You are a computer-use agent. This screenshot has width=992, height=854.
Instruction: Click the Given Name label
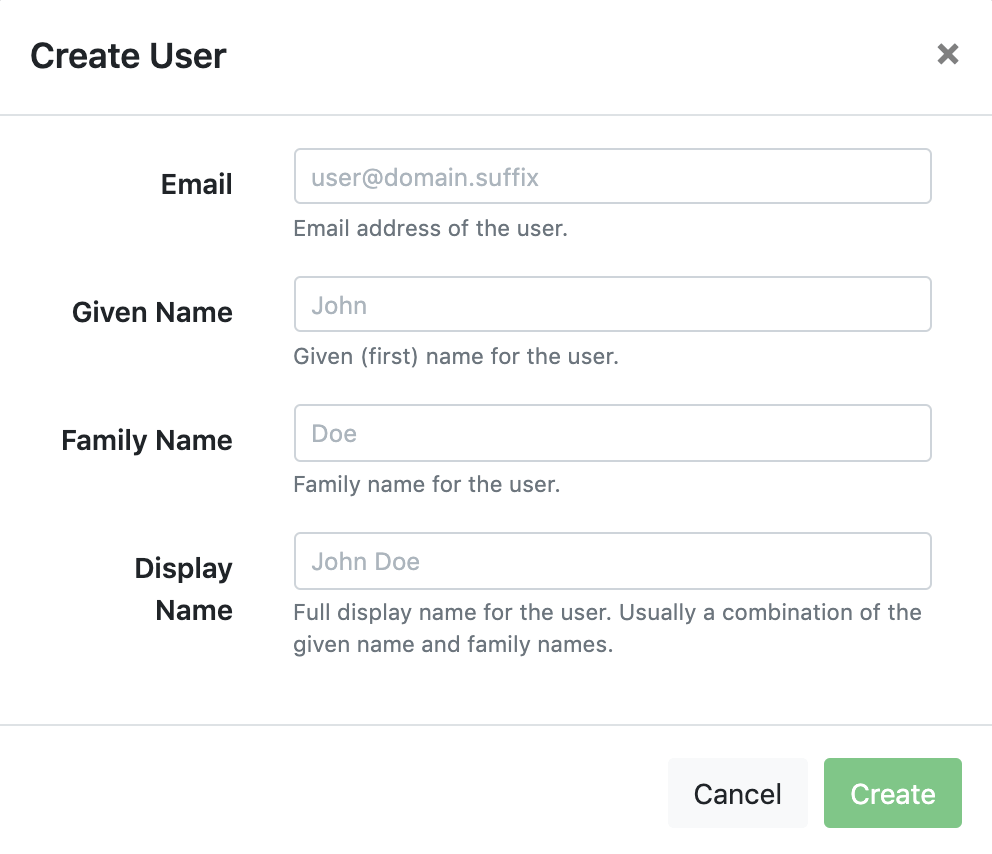click(x=152, y=313)
